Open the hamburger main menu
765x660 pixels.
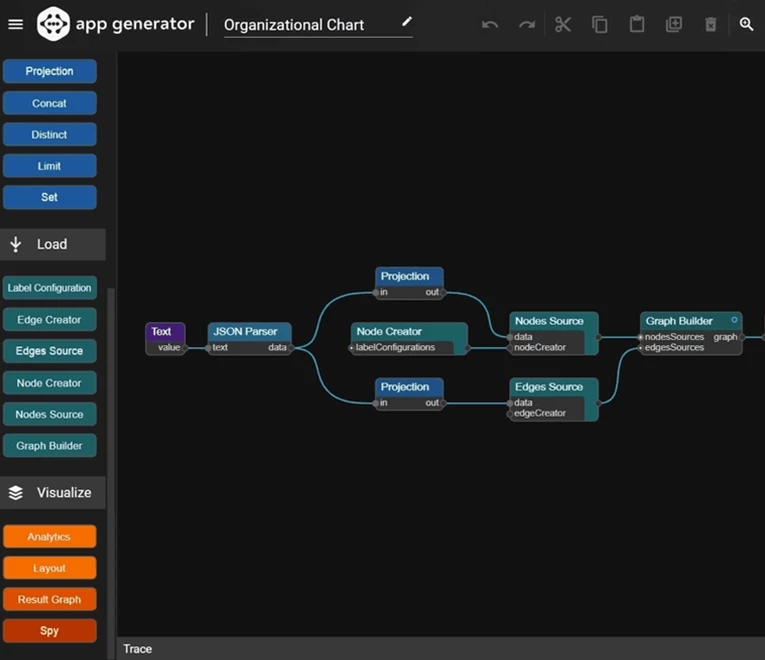point(15,24)
